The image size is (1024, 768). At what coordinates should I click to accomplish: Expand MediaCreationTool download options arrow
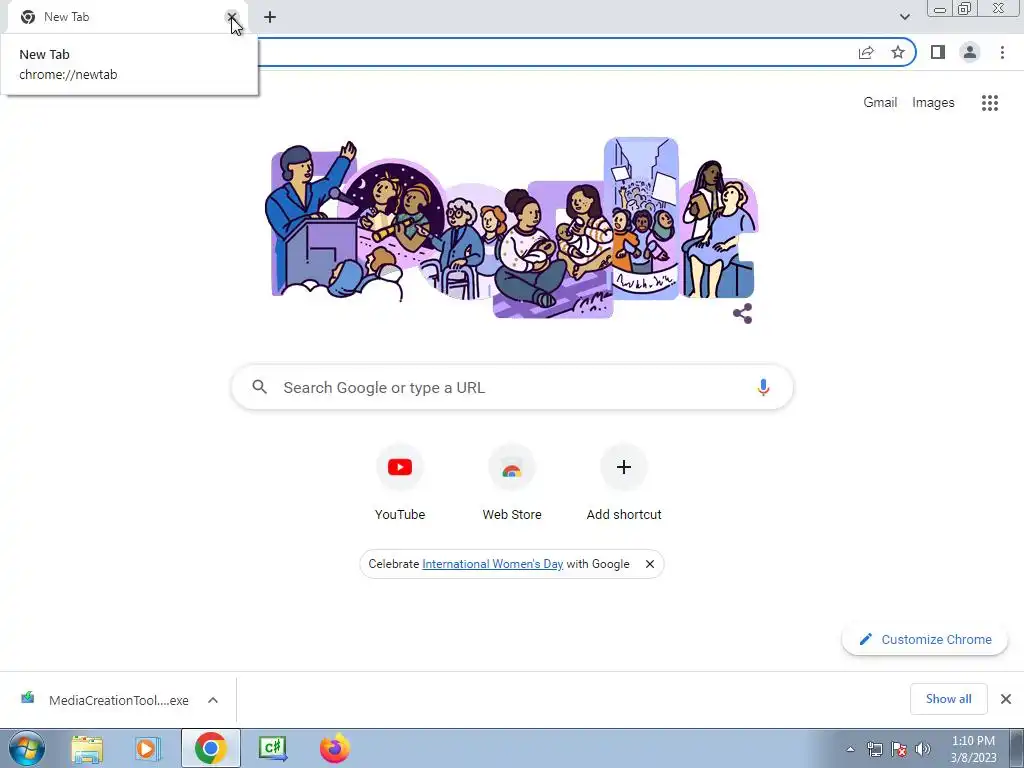point(213,700)
